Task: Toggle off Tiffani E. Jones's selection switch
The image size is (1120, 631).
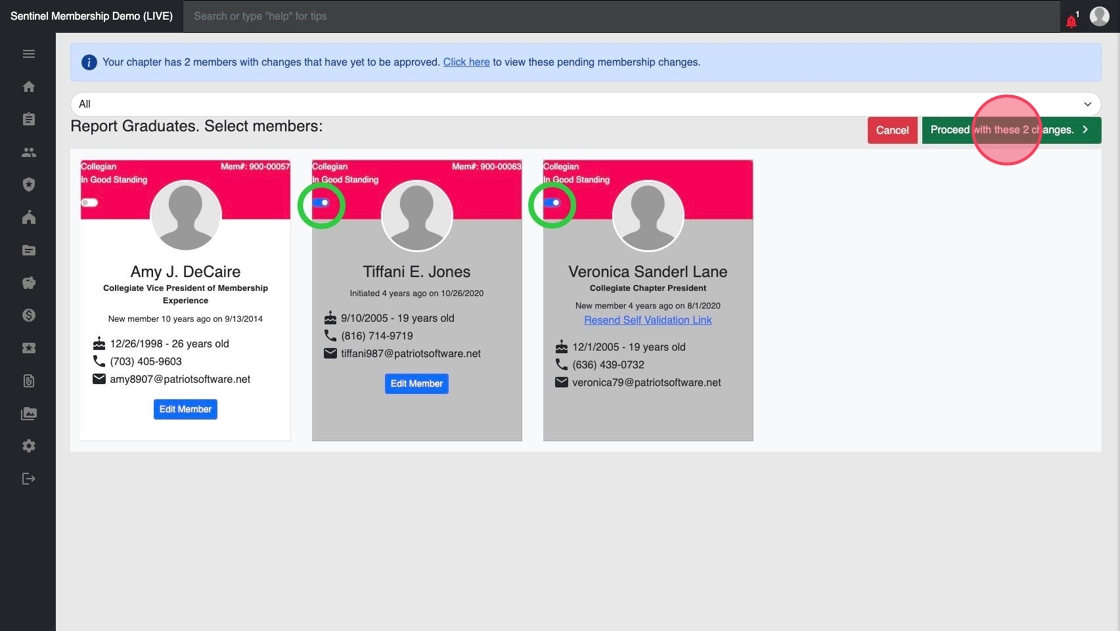Action: click(x=321, y=202)
